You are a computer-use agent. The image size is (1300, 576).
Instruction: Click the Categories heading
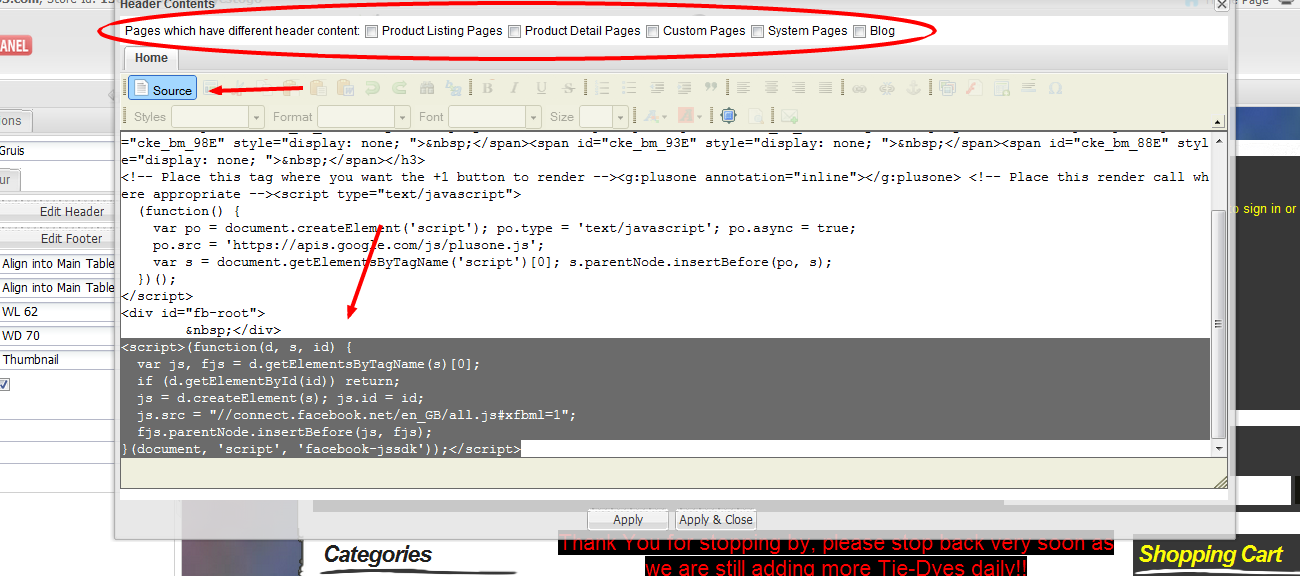(x=378, y=555)
